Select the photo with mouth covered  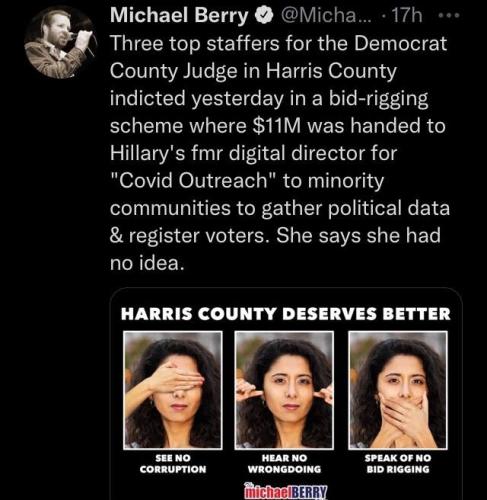tap(398, 390)
